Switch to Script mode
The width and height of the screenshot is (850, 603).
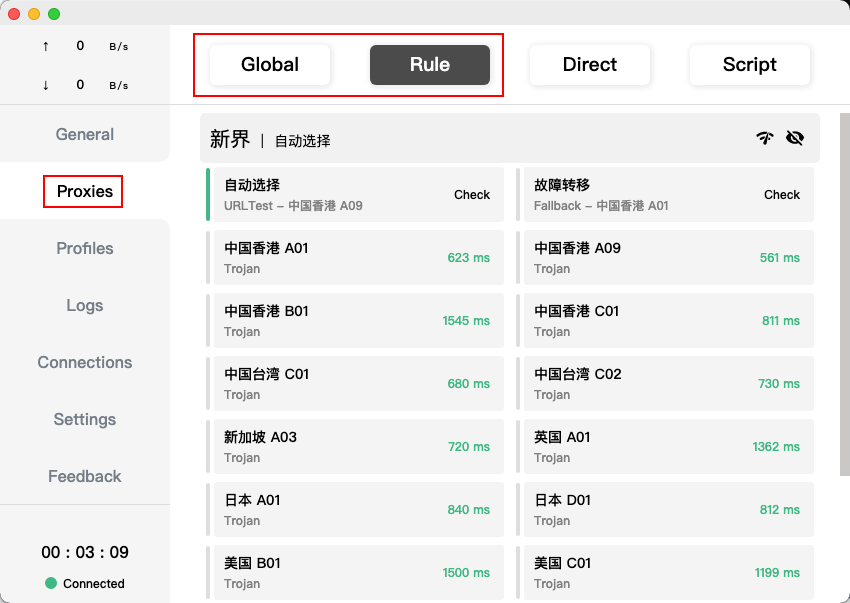point(750,65)
